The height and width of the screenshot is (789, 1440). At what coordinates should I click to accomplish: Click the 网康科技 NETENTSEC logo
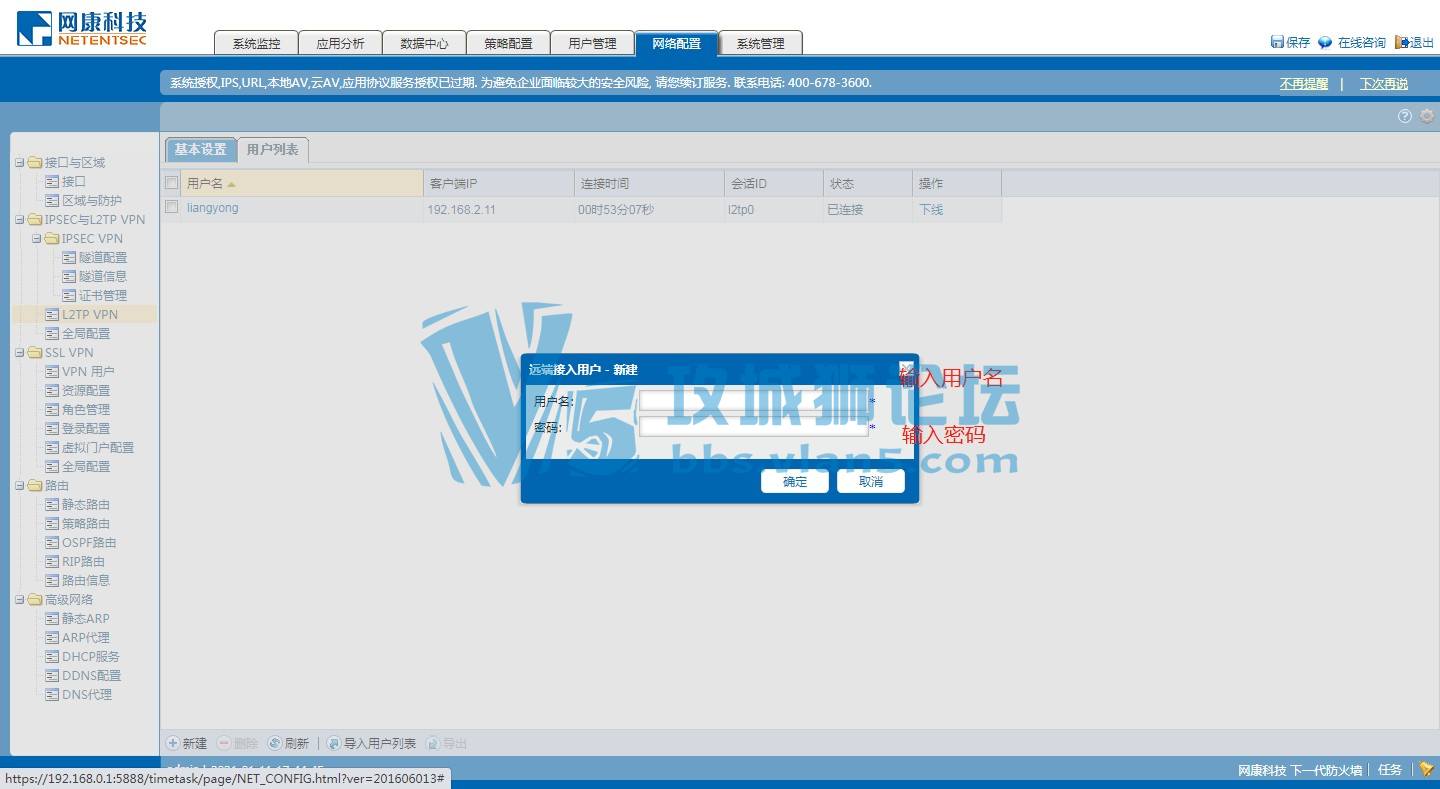(x=82, y=28)
